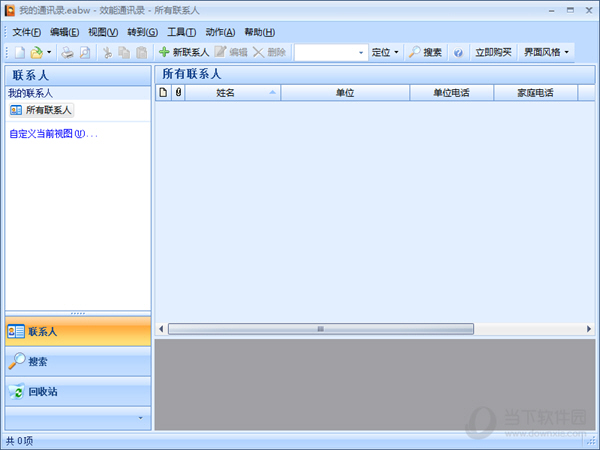
Task: Click the horizontal scrollbar thumb
Action: 321,329
